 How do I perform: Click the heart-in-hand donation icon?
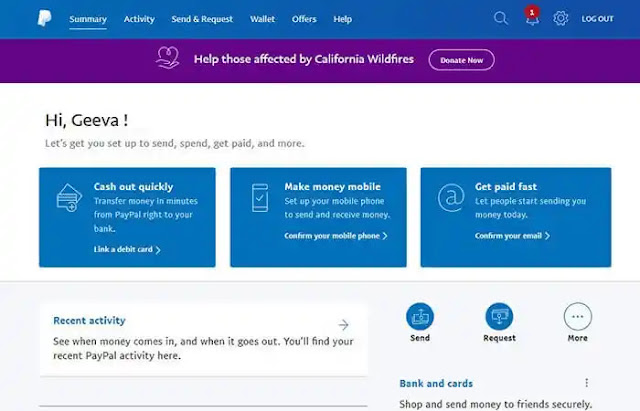click(167, 58)
